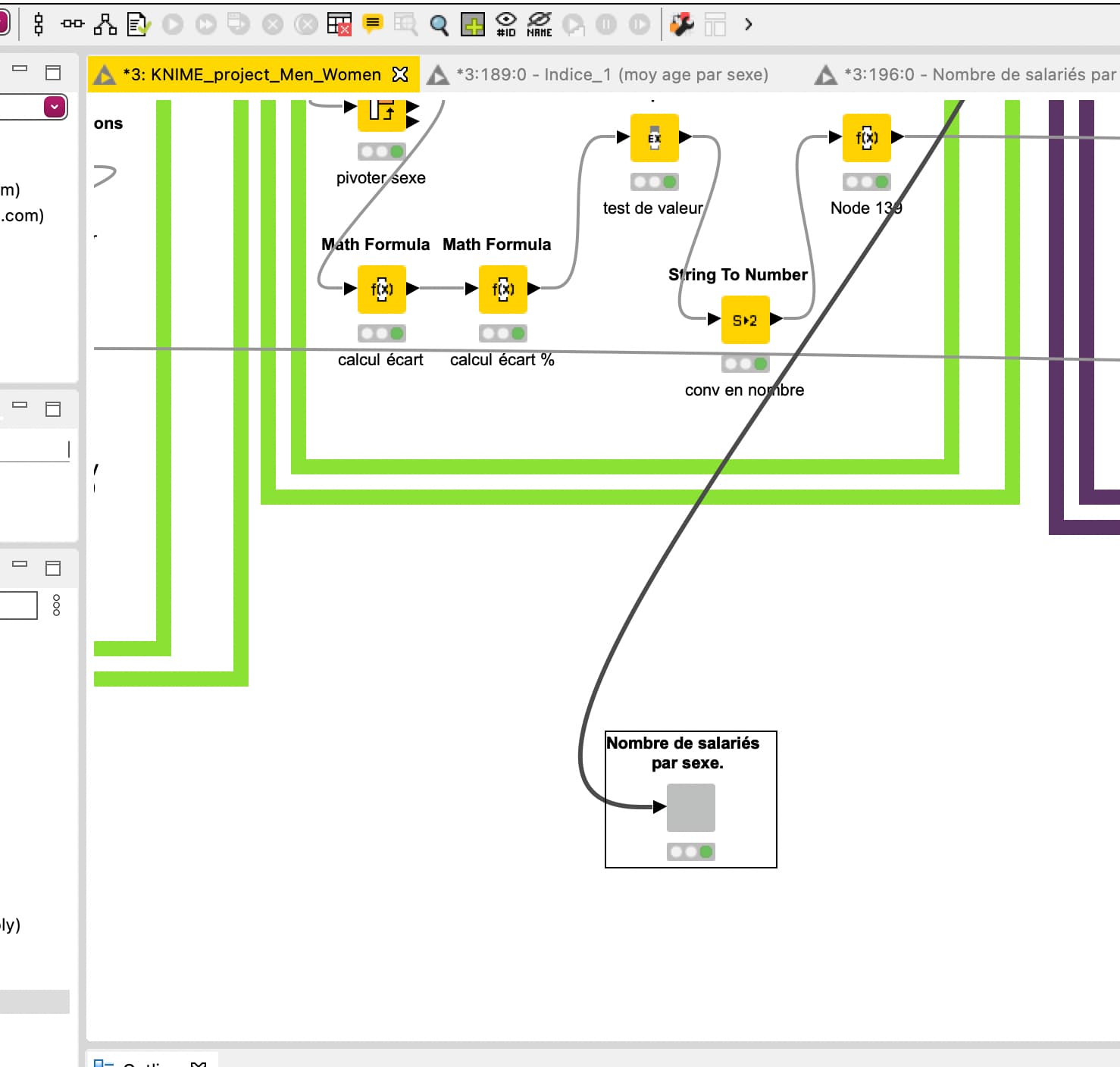Click the 'calcul écart %' node label
The image size is (1120, 1067).
(502, 360)
